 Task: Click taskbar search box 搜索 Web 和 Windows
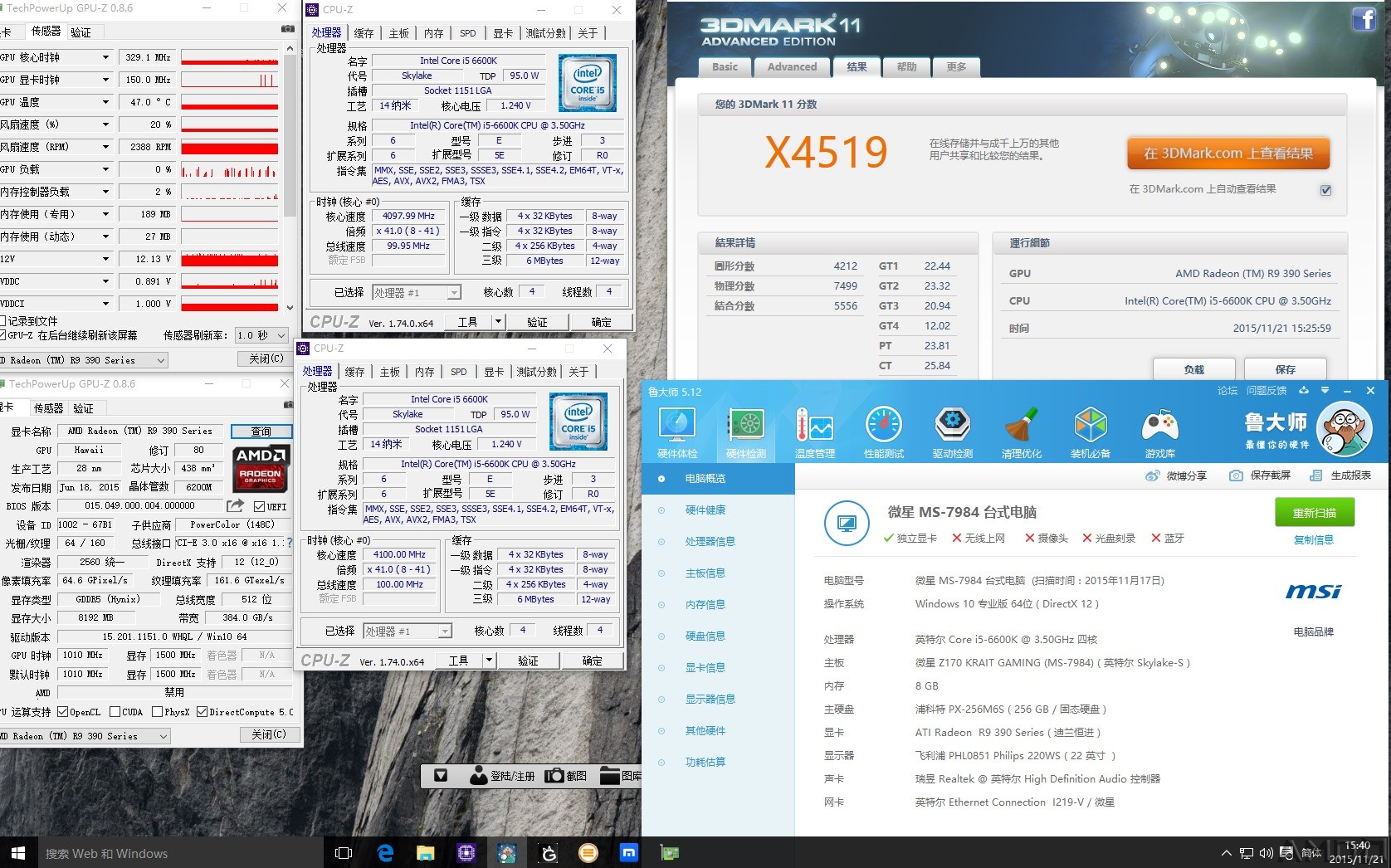click(179, 853)
